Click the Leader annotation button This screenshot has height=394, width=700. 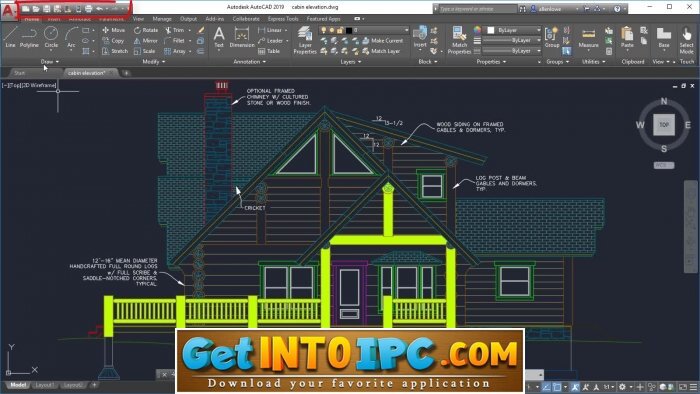pos(271,41)
